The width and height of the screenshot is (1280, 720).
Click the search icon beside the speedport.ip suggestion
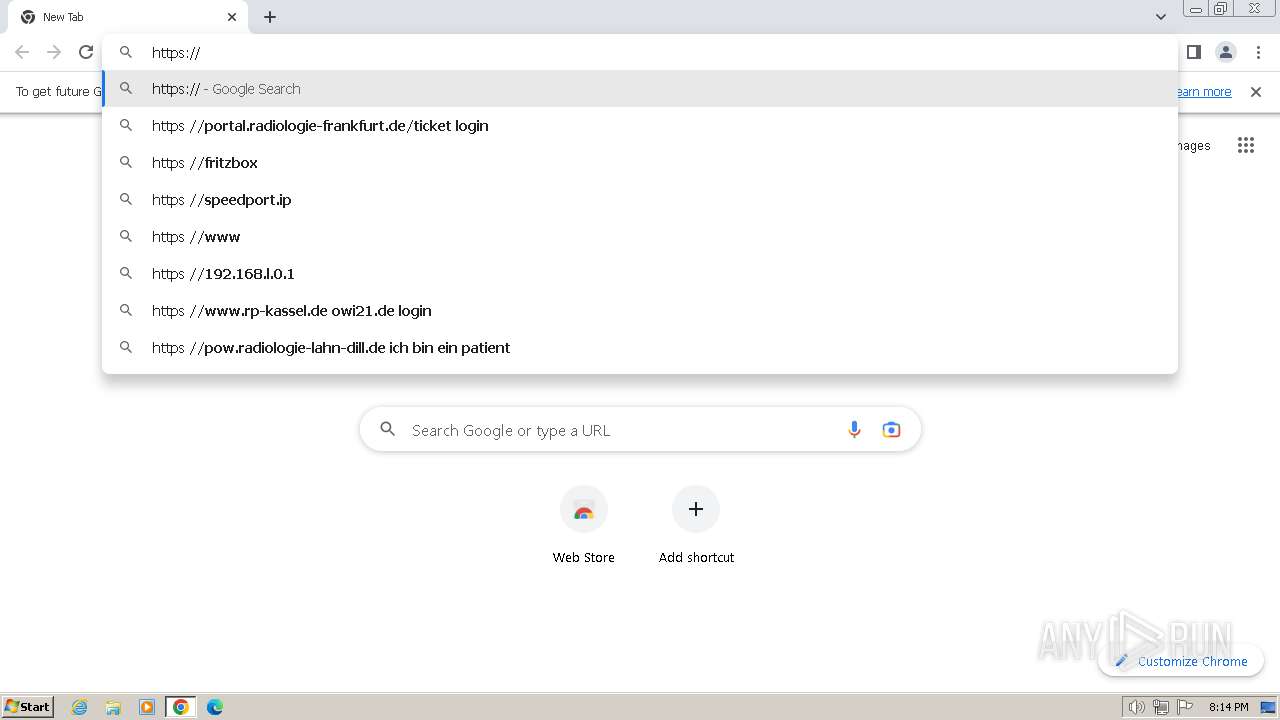[x=126, y=199]
